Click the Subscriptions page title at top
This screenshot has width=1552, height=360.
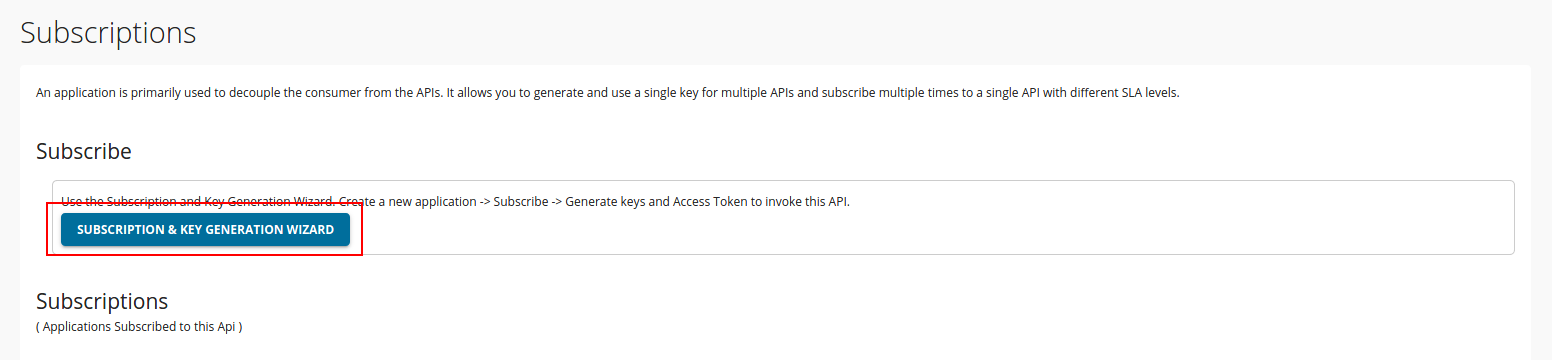click(x=108, y=32)
